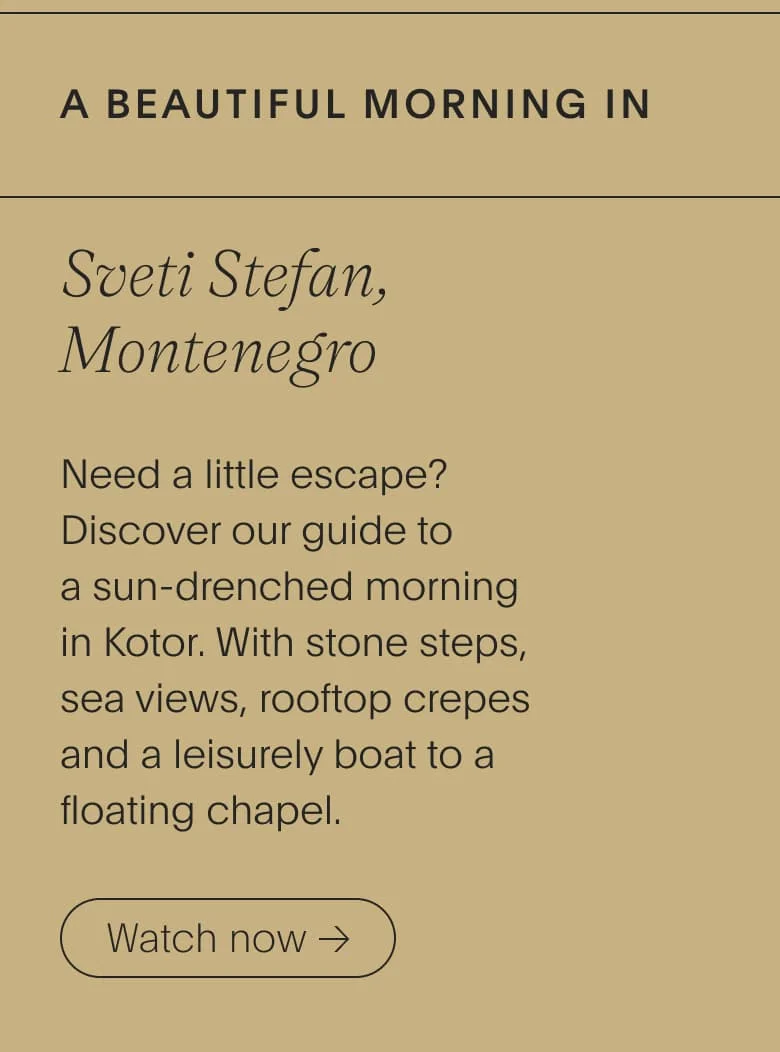Click the word 'crepes' in the paragraph
This screenshot has width=780, height=1052.
coord(466,700)
